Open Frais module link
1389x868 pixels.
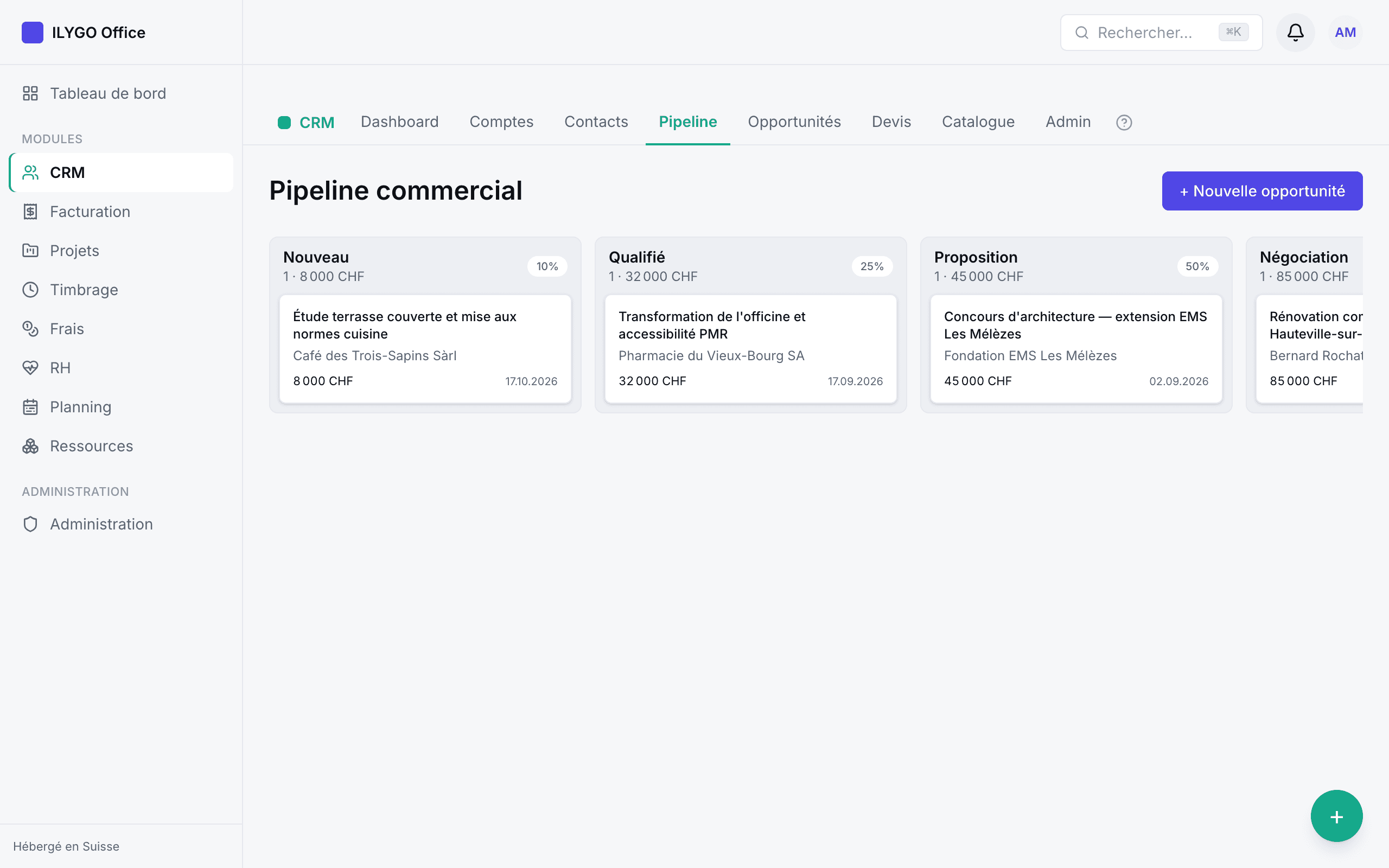point(122,328)
